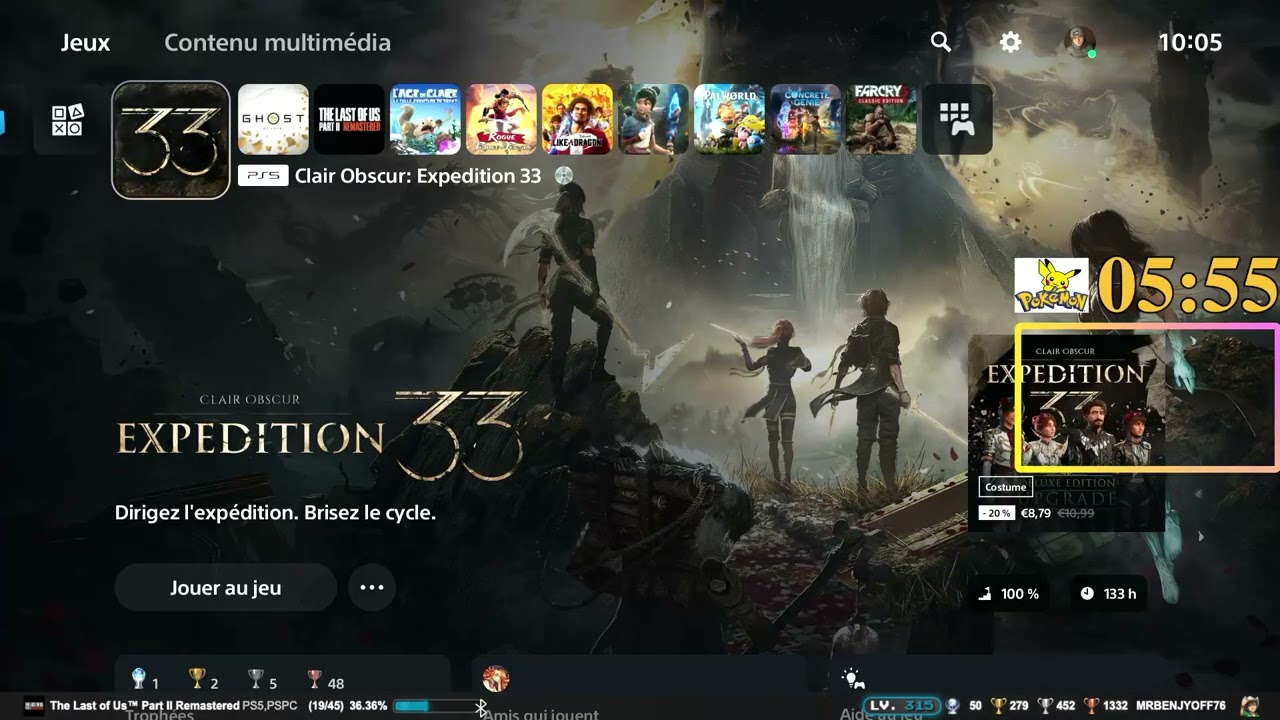The width and height of the screenshot is (1280, 720).
Task: Click the gold trophy count icon
Action: point(198,680)
